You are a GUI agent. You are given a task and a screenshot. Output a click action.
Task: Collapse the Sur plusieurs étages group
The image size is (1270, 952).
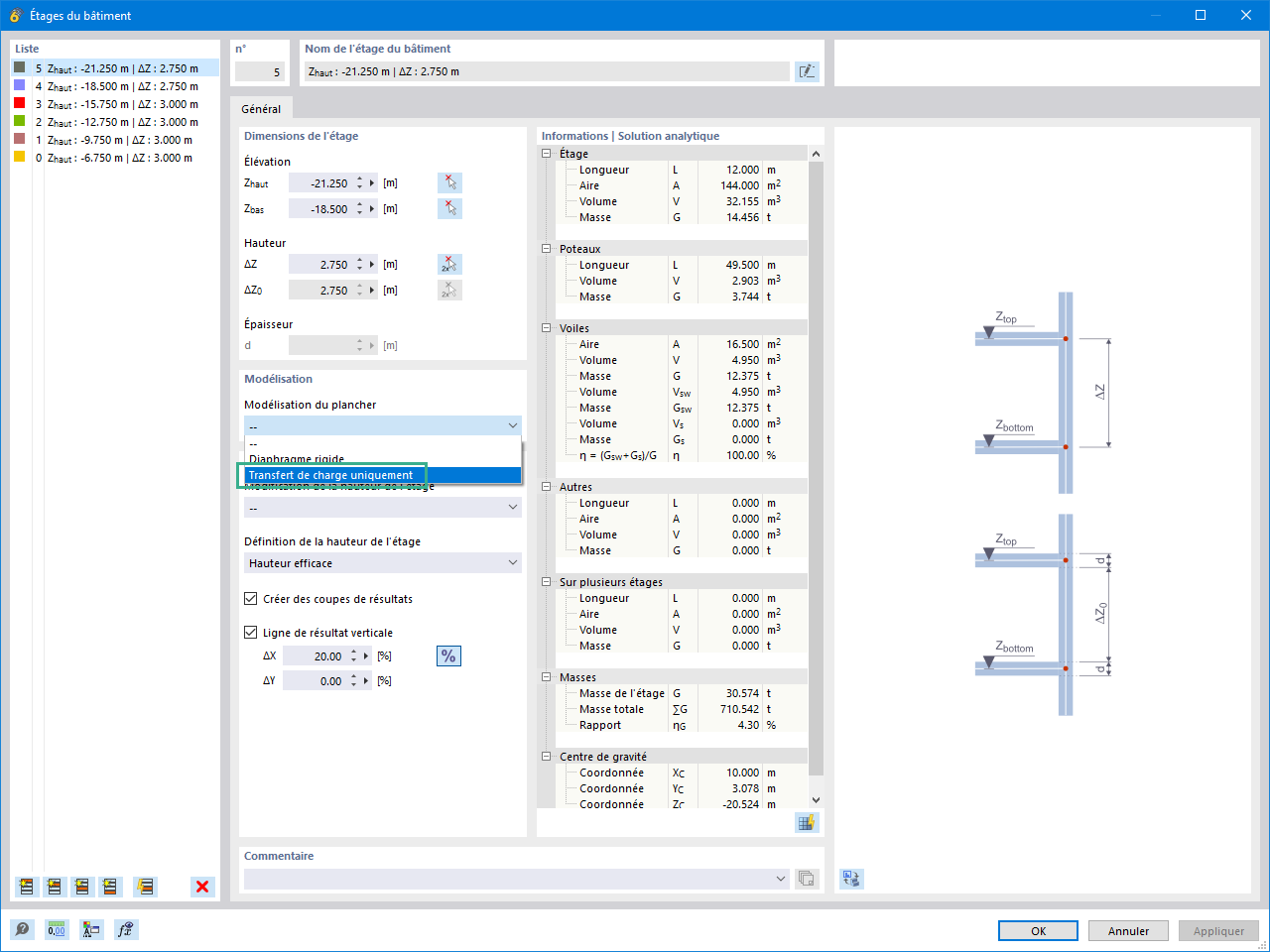[546, 582]
